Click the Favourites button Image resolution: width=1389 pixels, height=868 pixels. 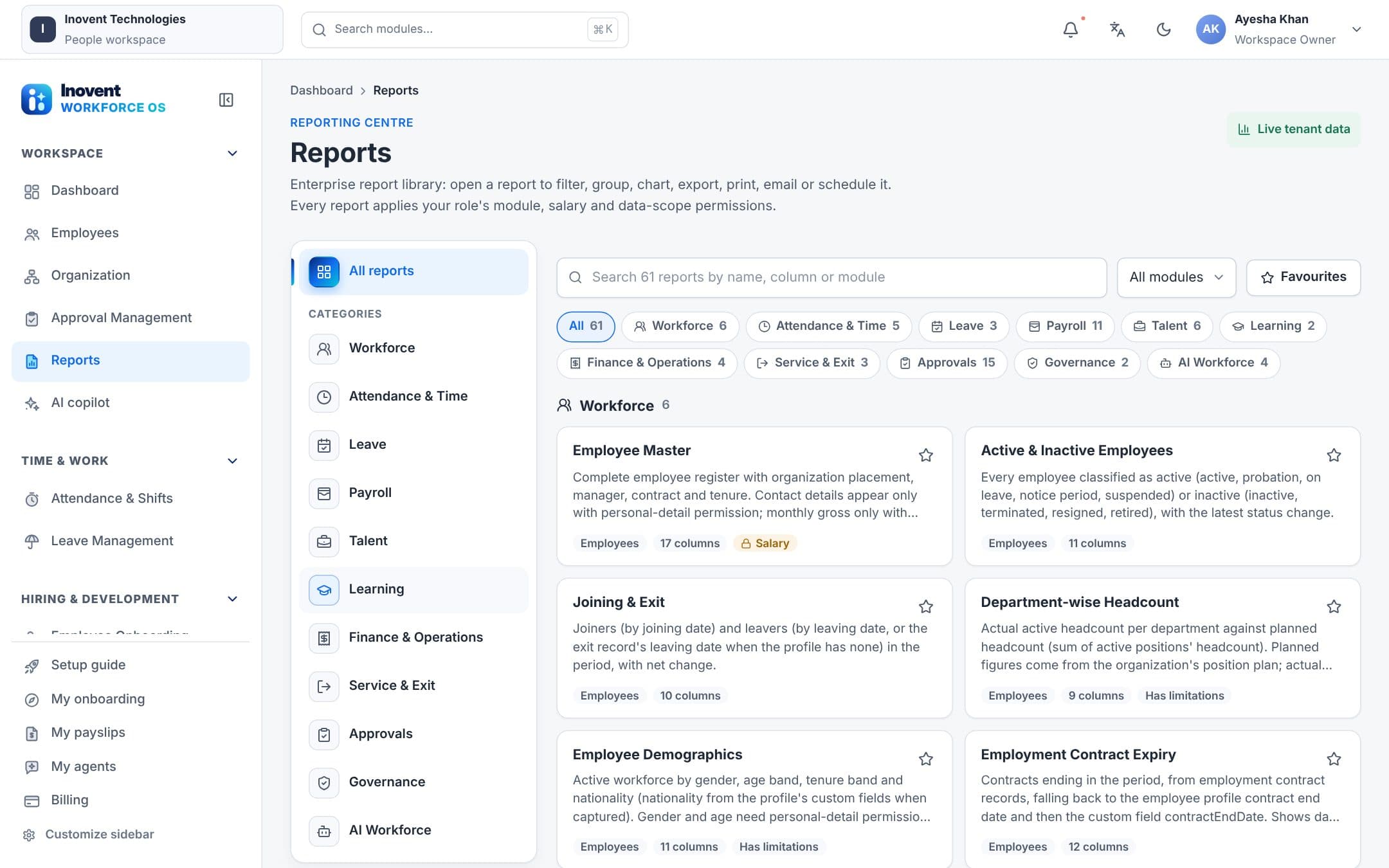tap(1303, 278)
